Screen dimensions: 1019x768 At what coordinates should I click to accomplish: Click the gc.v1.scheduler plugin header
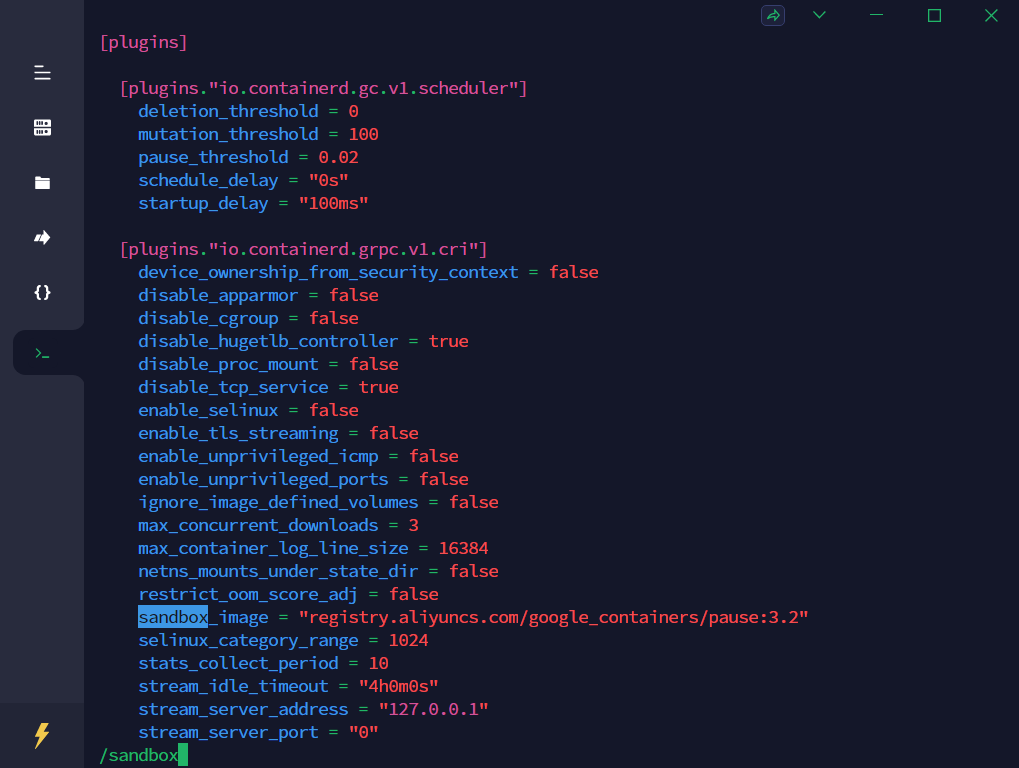click(323, 88)
